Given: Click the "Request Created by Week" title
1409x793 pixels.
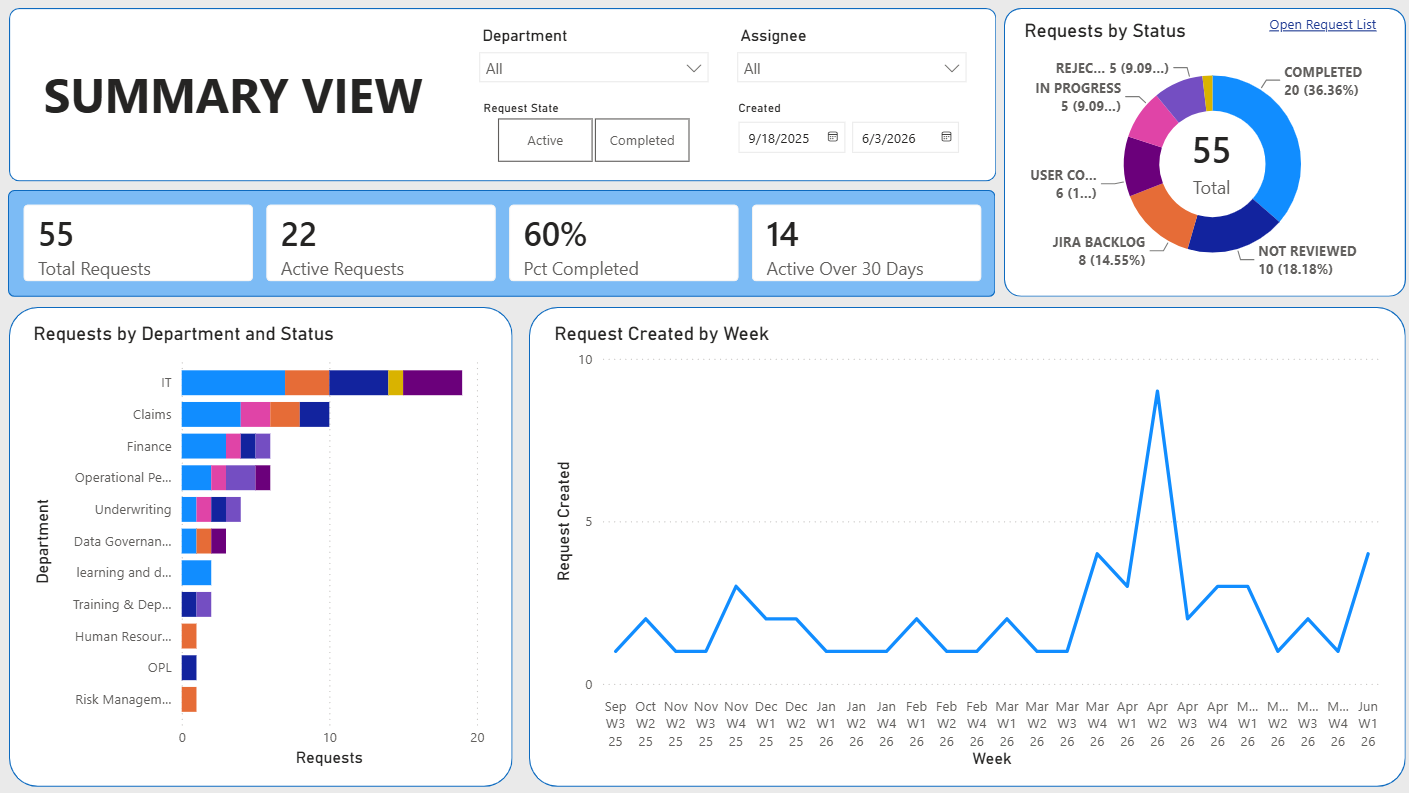Looking at the screenshot, I should pyautogui.click(x=662, y=334).
